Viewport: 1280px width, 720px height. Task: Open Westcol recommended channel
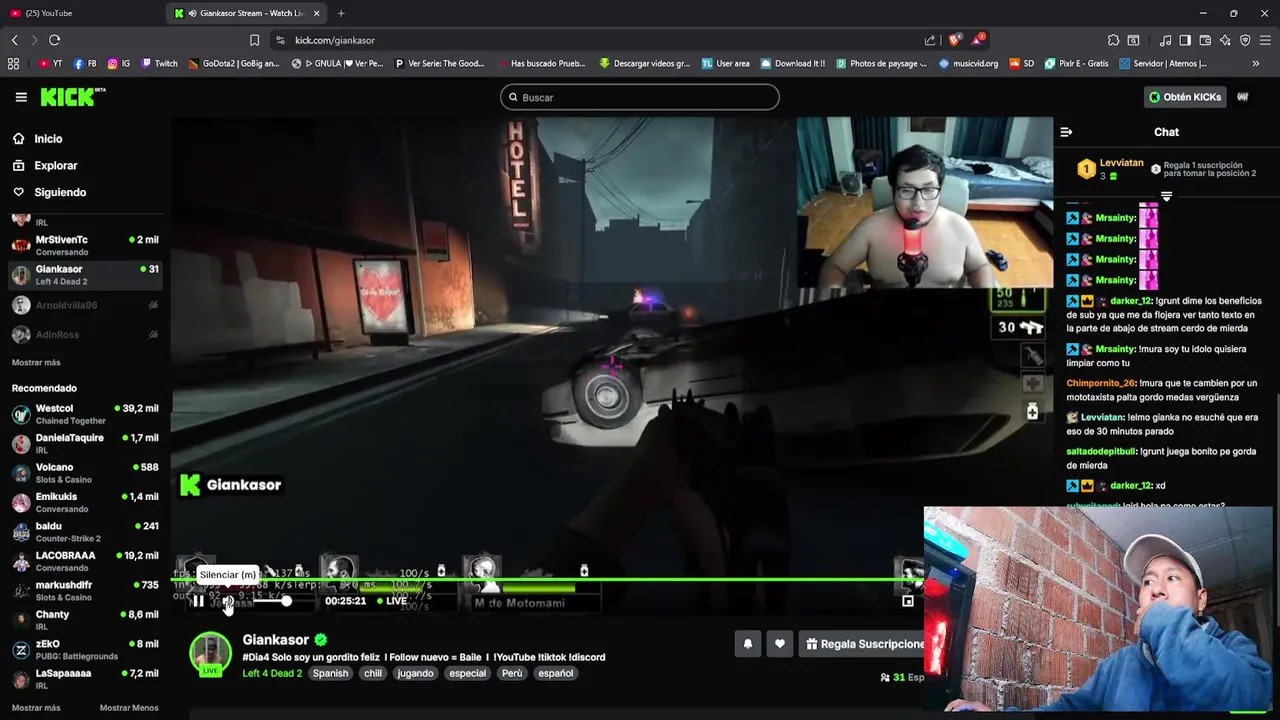coord(85,414)
